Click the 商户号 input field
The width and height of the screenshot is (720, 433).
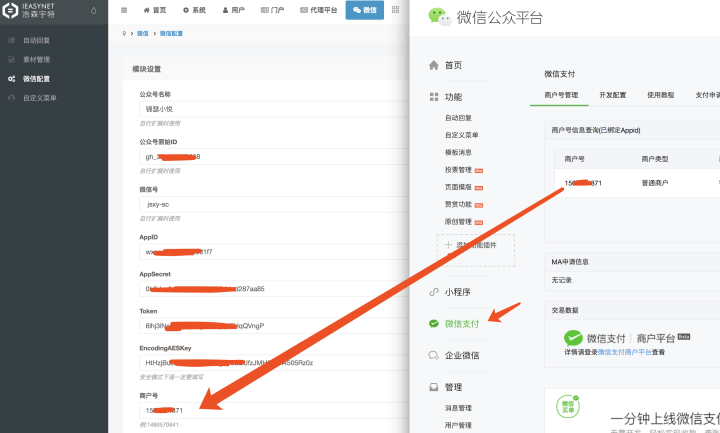tap(274, 411)
